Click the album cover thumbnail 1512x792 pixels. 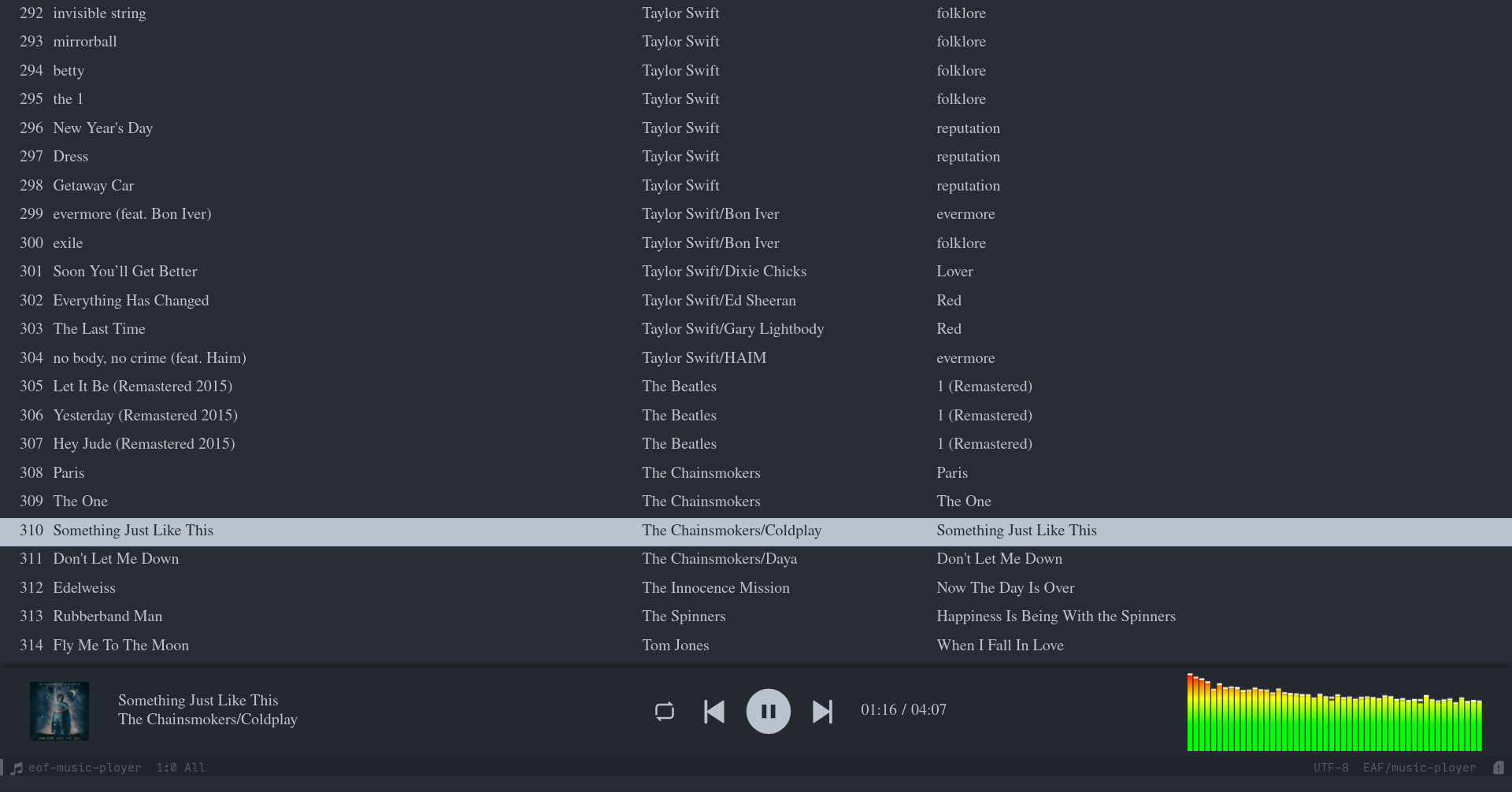59,711
